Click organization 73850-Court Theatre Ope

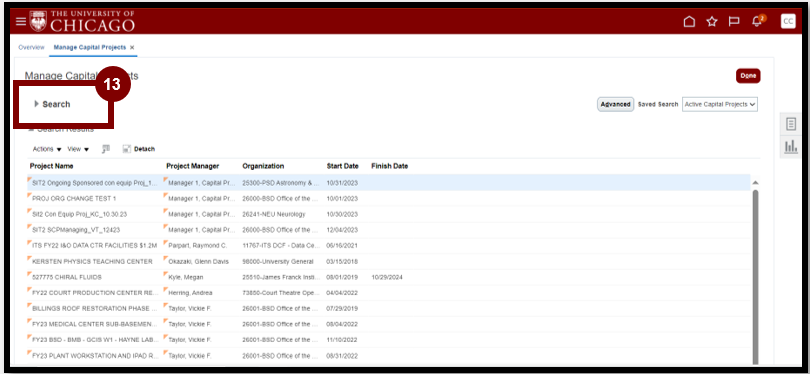click(x=281, y=293)
